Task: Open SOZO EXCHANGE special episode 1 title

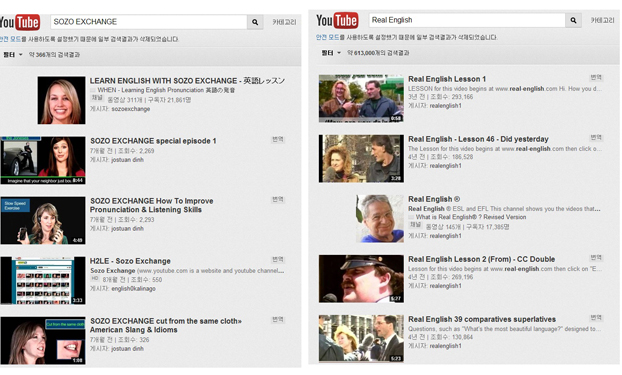Action: click(153, 141)
